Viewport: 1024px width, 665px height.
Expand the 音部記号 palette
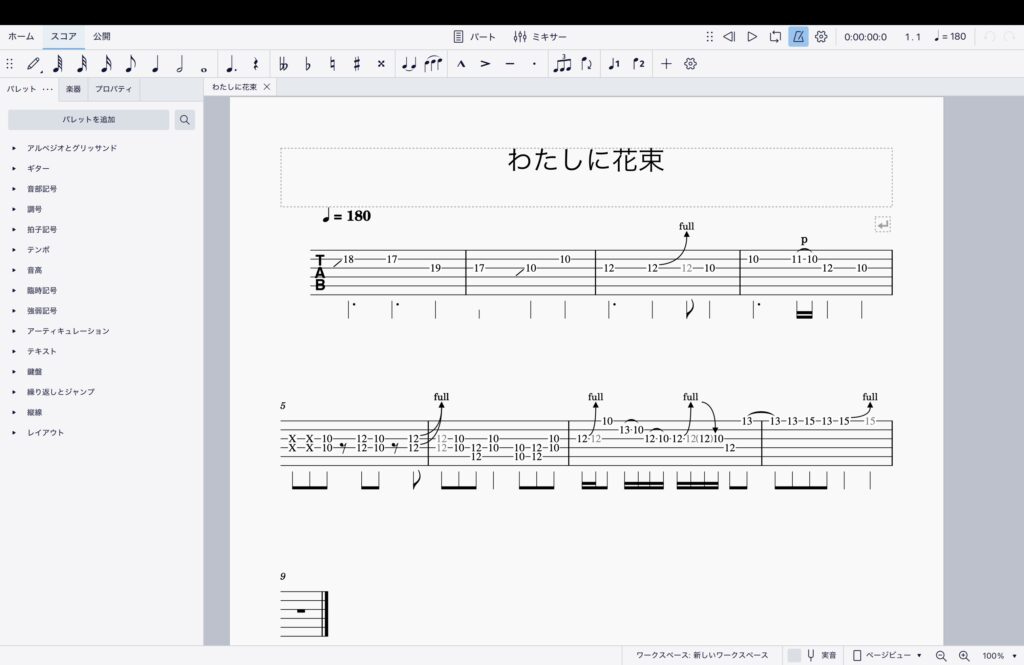(x=14, y=189)
